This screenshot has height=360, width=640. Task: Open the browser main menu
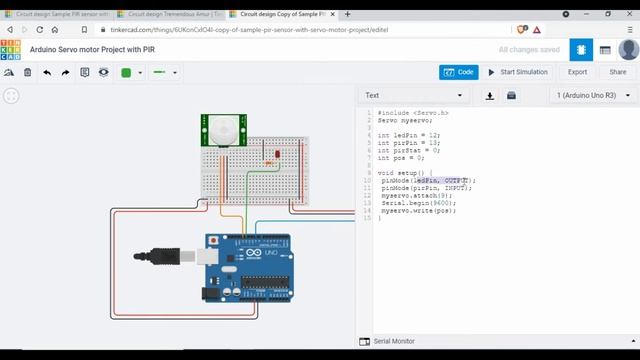pos(630,30)
